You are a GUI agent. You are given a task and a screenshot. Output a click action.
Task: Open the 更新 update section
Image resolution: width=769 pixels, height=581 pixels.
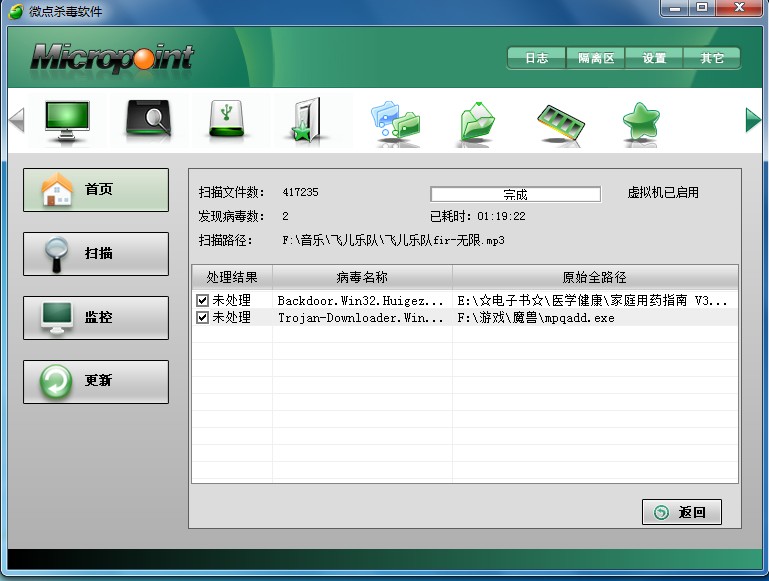(96, 382)
